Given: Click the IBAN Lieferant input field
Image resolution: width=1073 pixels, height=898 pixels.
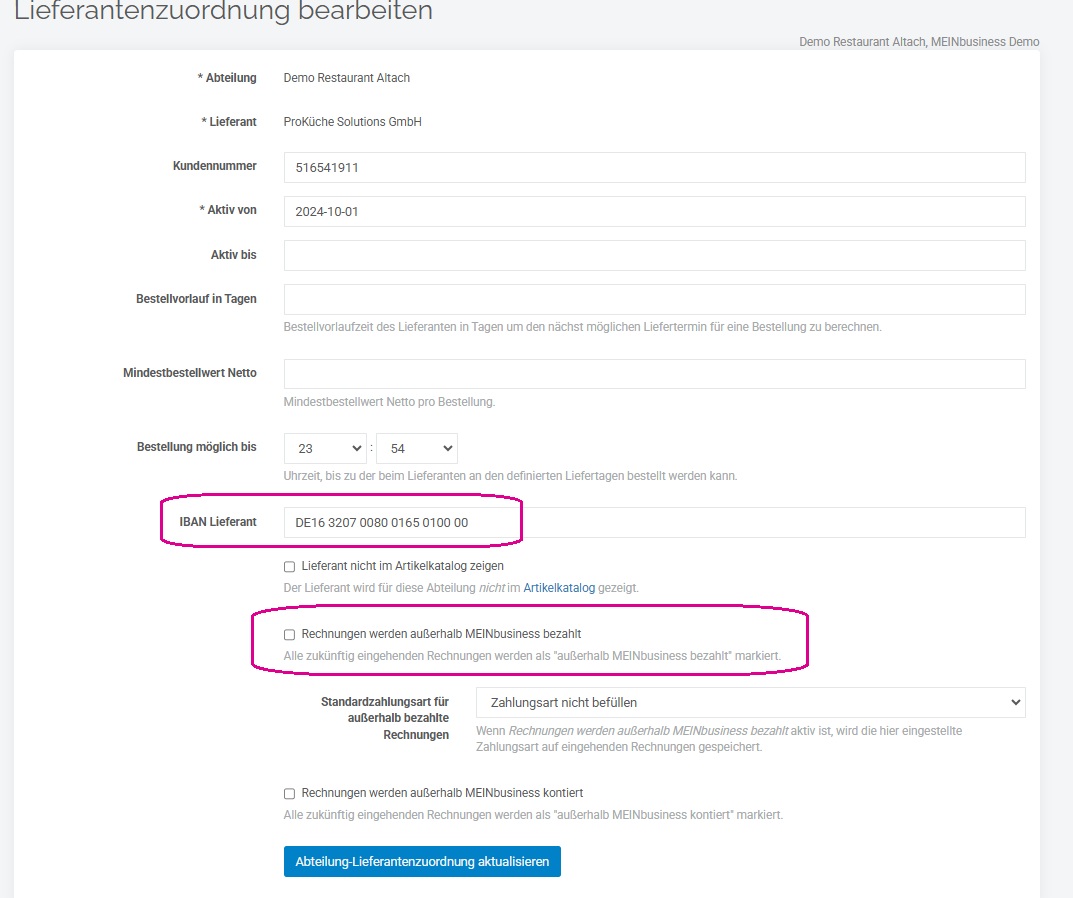Looking at the screenshot, I should (654, 522).
